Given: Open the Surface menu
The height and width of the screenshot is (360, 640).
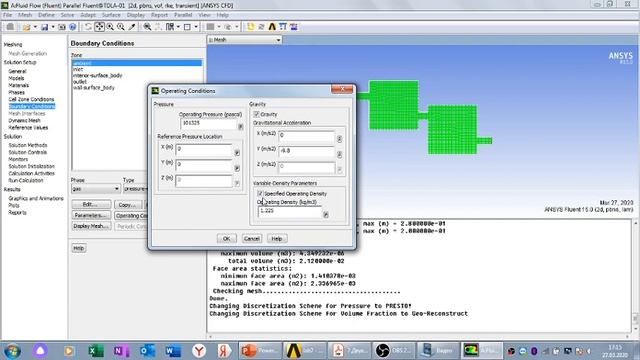Looking at the screenshot, I should point(111,15).
